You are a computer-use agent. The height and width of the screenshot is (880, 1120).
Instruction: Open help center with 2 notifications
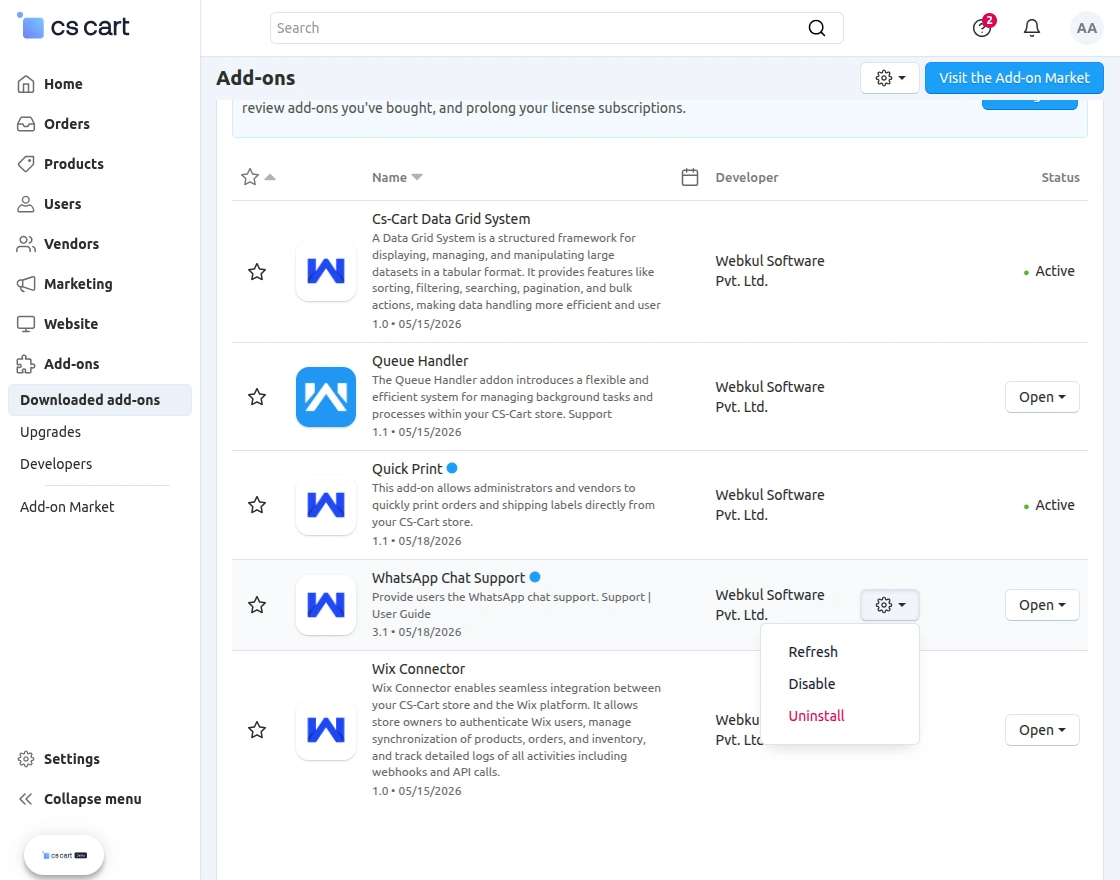982,28
